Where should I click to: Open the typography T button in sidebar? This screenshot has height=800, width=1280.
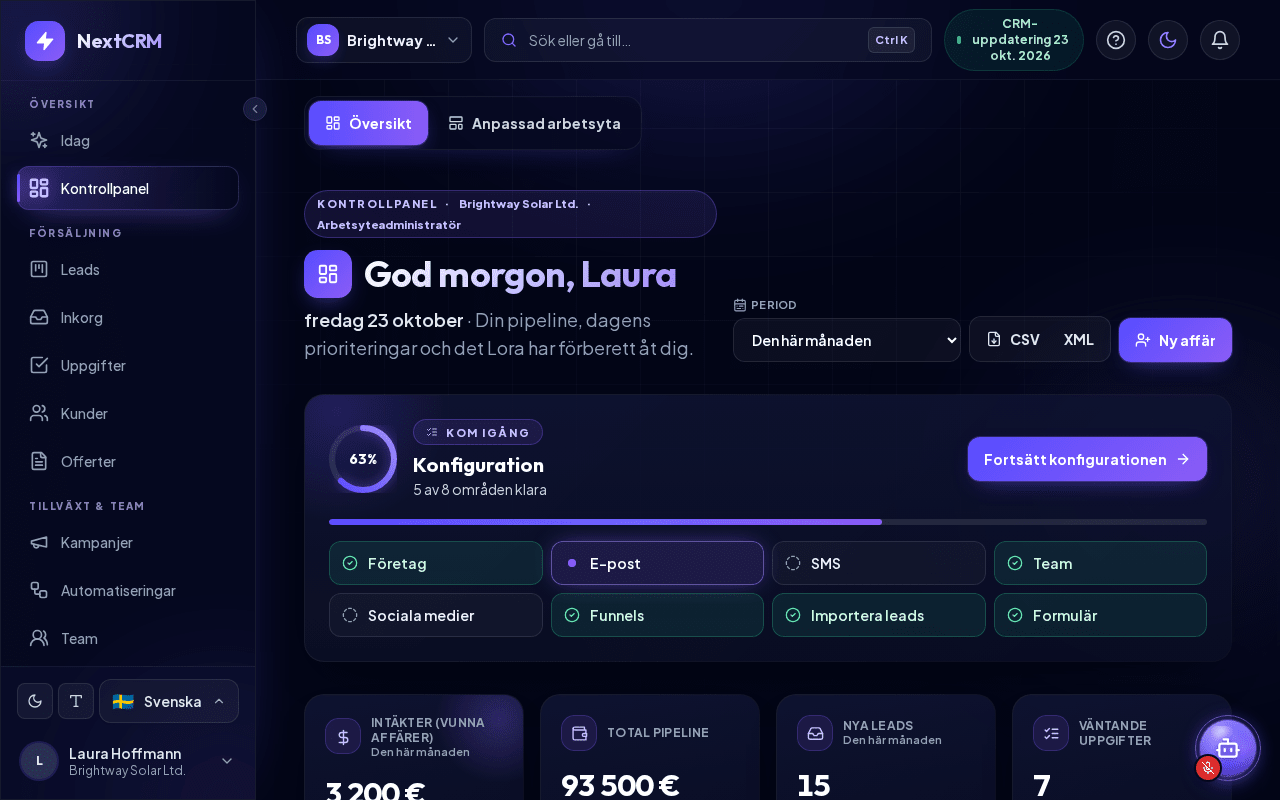pos(76,701)
